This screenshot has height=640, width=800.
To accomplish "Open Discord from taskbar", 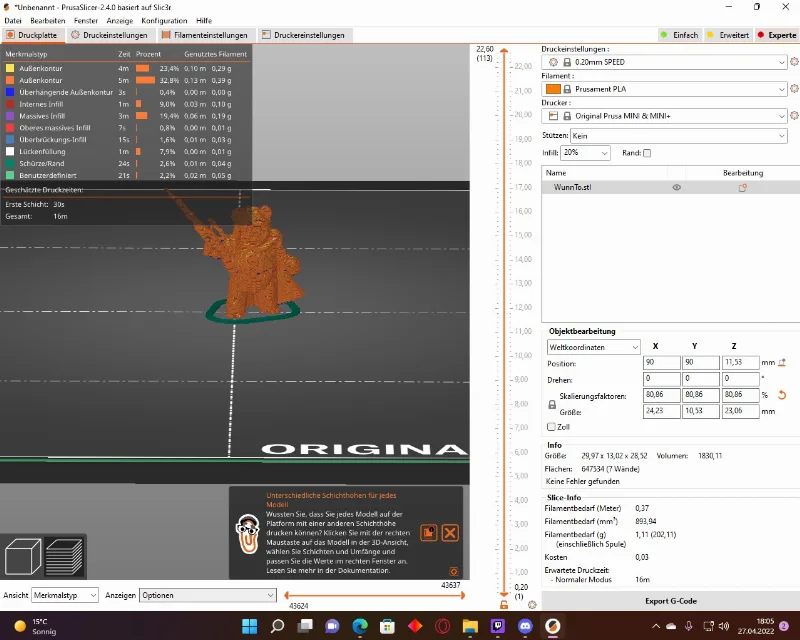I will [x=525, y=626].
